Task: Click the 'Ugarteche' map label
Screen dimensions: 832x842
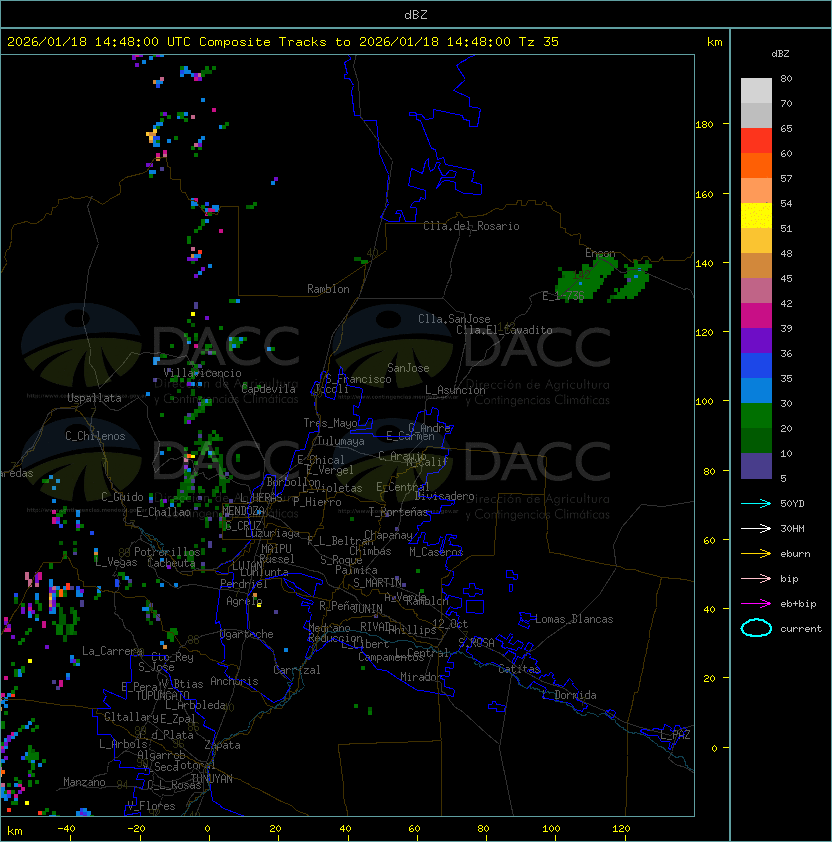Action: [247, 634]
